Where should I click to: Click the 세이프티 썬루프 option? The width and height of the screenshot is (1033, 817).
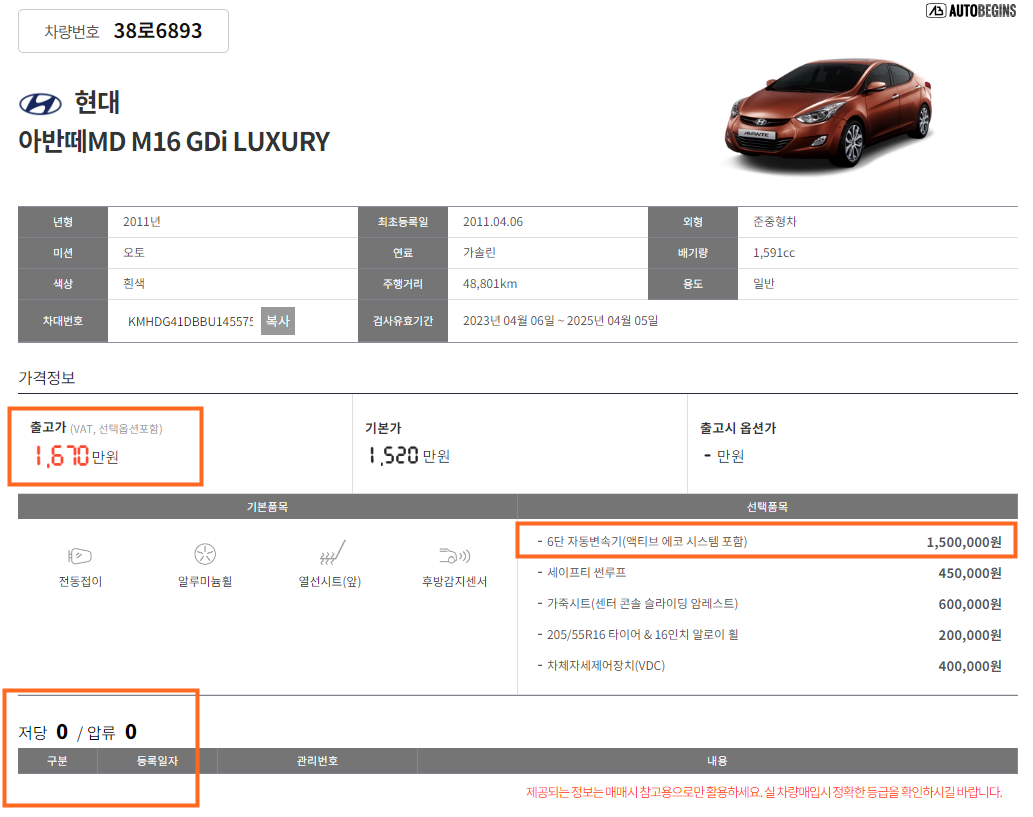coord(586,573)
